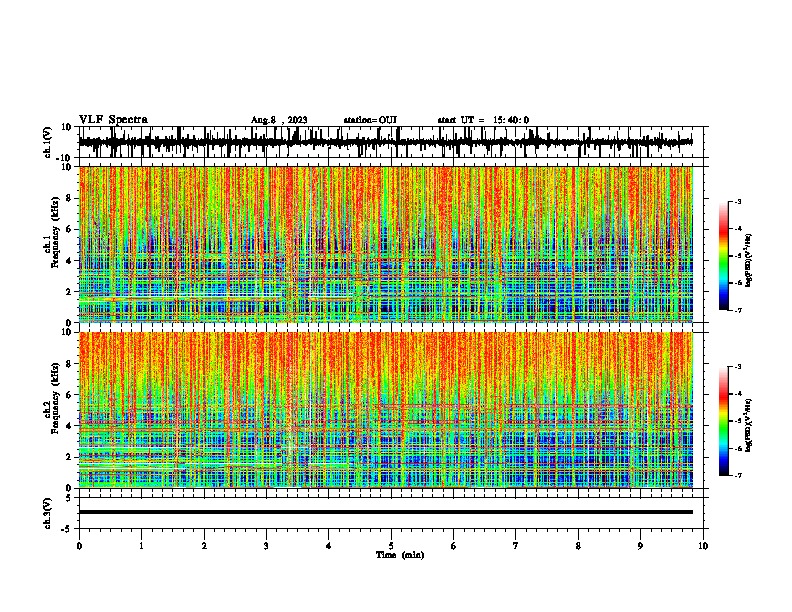Click time axis tick label "1"

(141, 546)
